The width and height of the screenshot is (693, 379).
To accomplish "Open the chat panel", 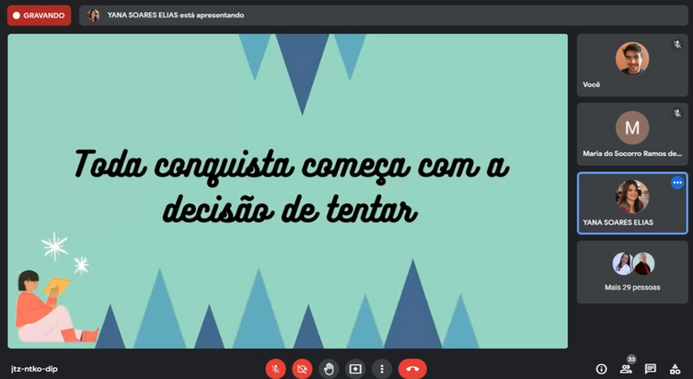I will click(650, 369).
